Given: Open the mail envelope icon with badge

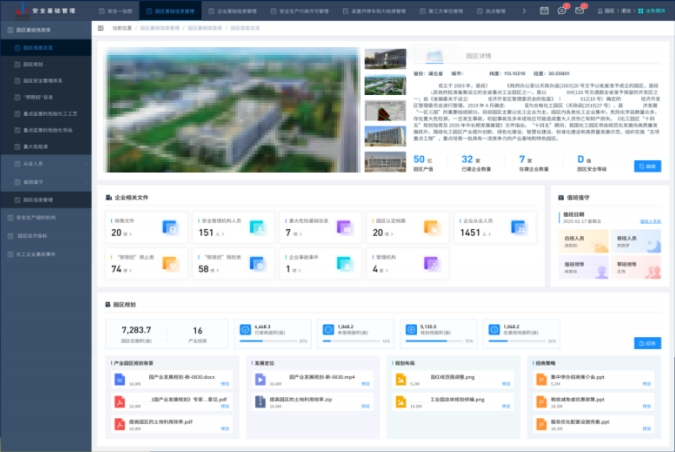Looking at the screenshot, I should coord(579,10).
